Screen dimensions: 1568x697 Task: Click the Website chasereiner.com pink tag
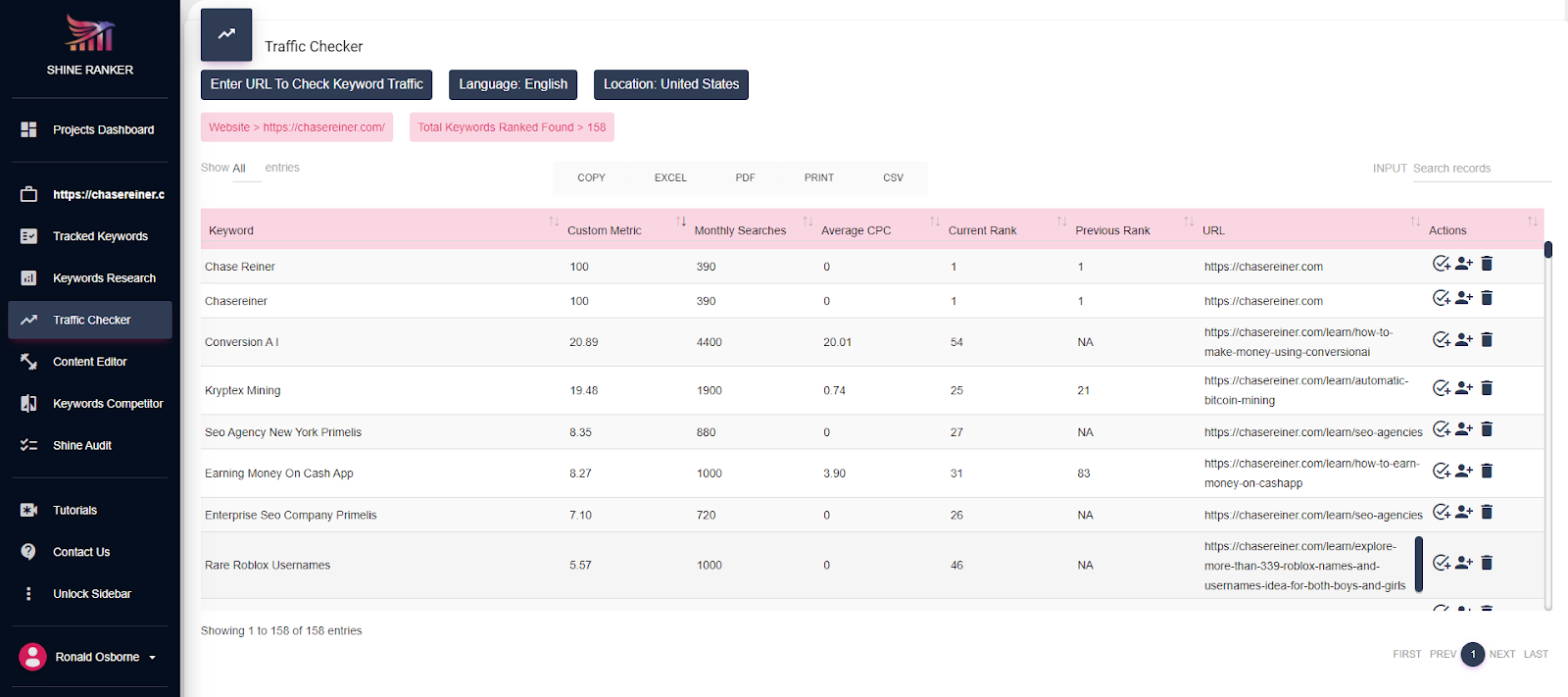click(x=297, y=127)
